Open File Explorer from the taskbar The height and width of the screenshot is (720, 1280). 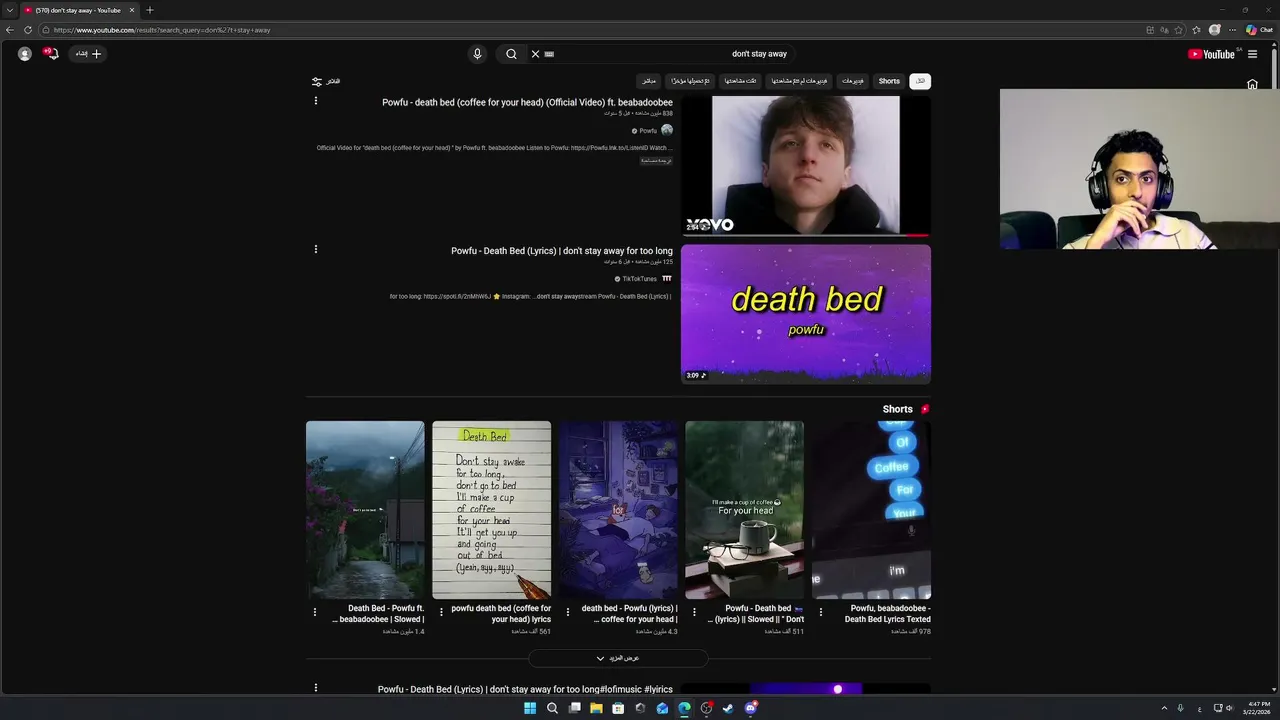pyautogui.click(x=596, y=708)
